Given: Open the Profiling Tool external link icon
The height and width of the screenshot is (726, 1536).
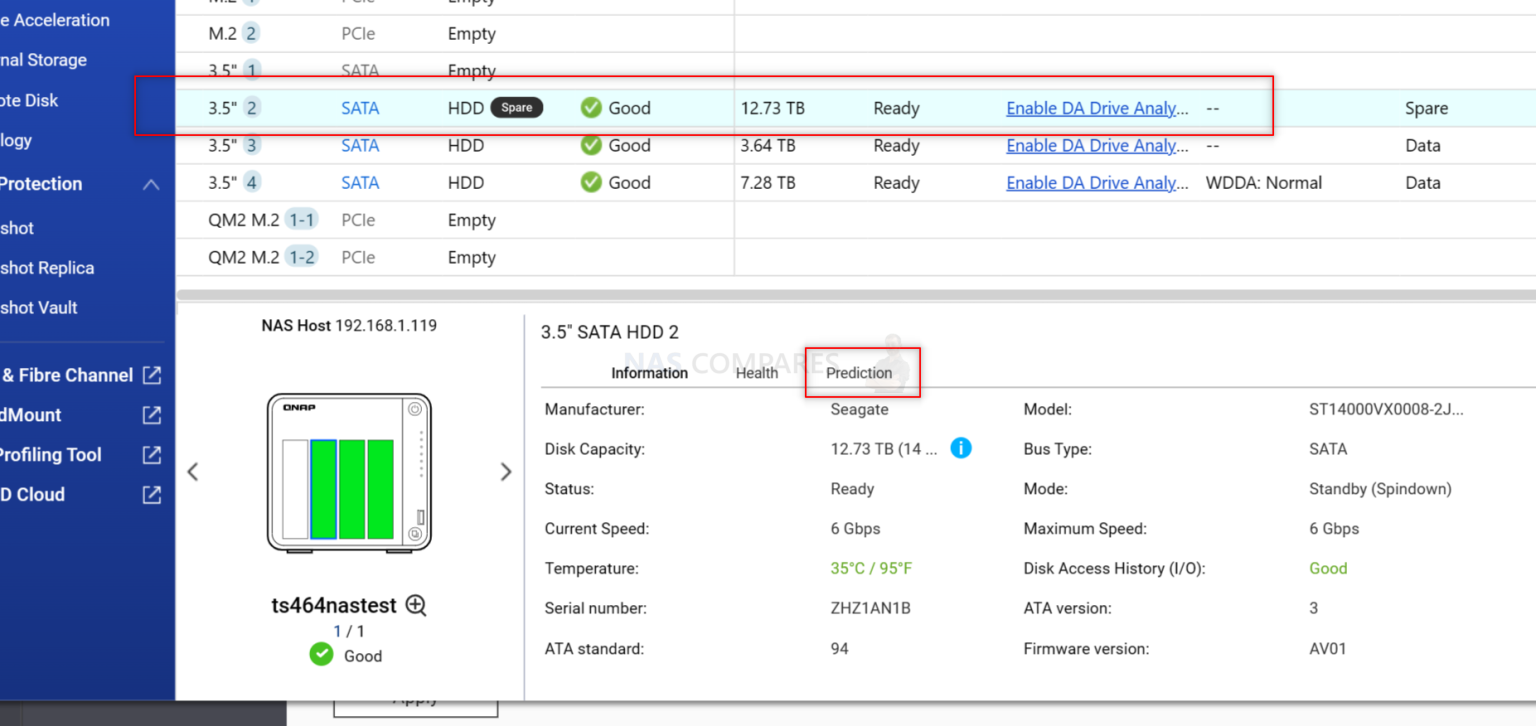Looking at the screenshot, I should pos(153,455).
